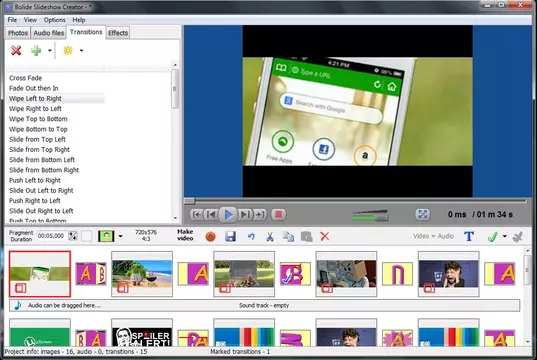Select Slide from Bottom Left transition

(x=42, y=160)
